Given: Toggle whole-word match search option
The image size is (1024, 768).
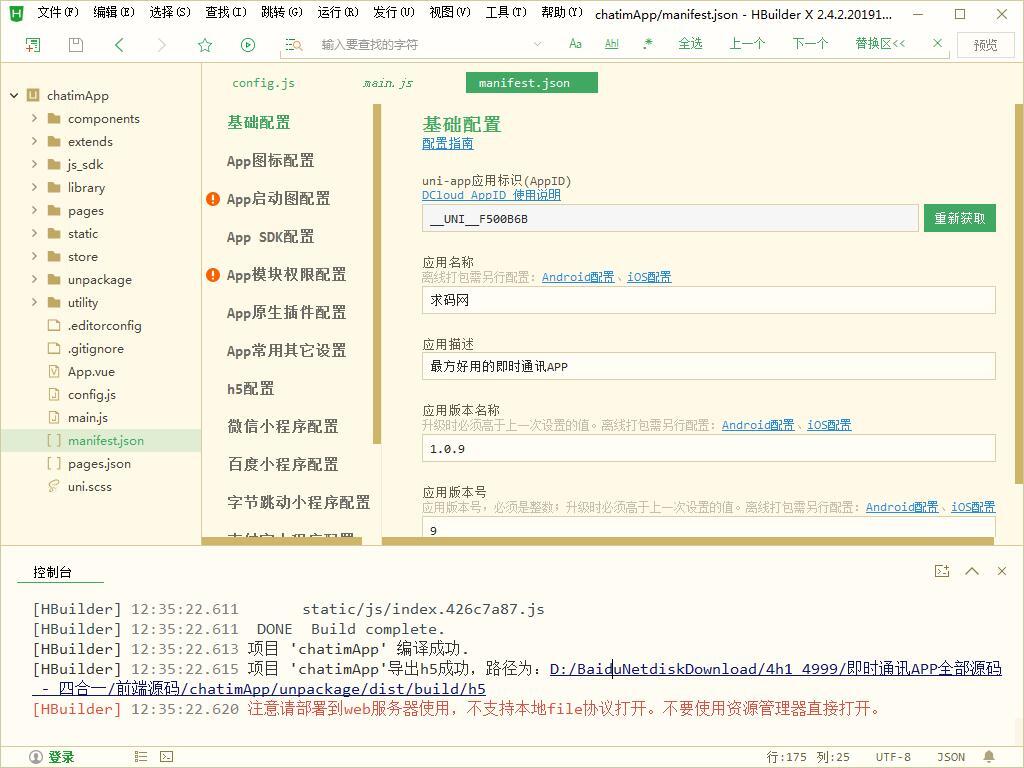Looking at the screenshot, I should (x=612, y=44).
